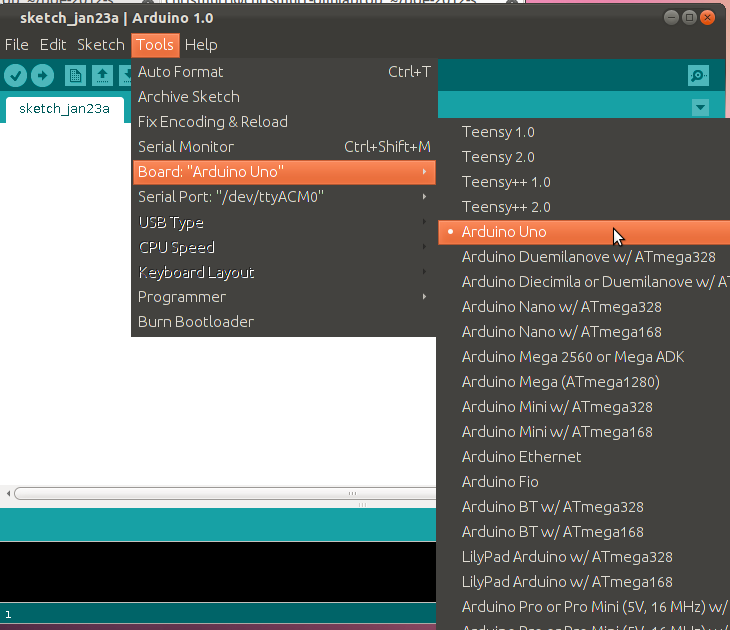
Task: Close the open Tools menu
Action: pos(155,45)
